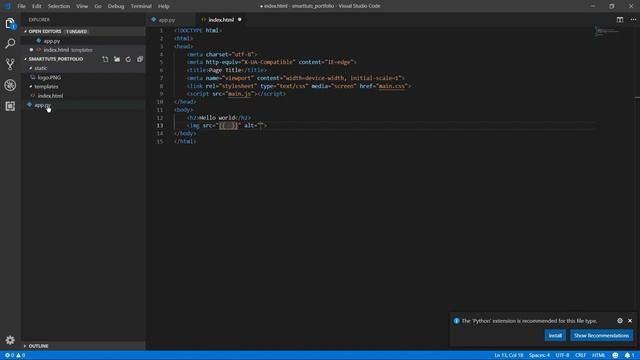
Task: Change indentation via Spaces: 4
Action: pos(539,355)
